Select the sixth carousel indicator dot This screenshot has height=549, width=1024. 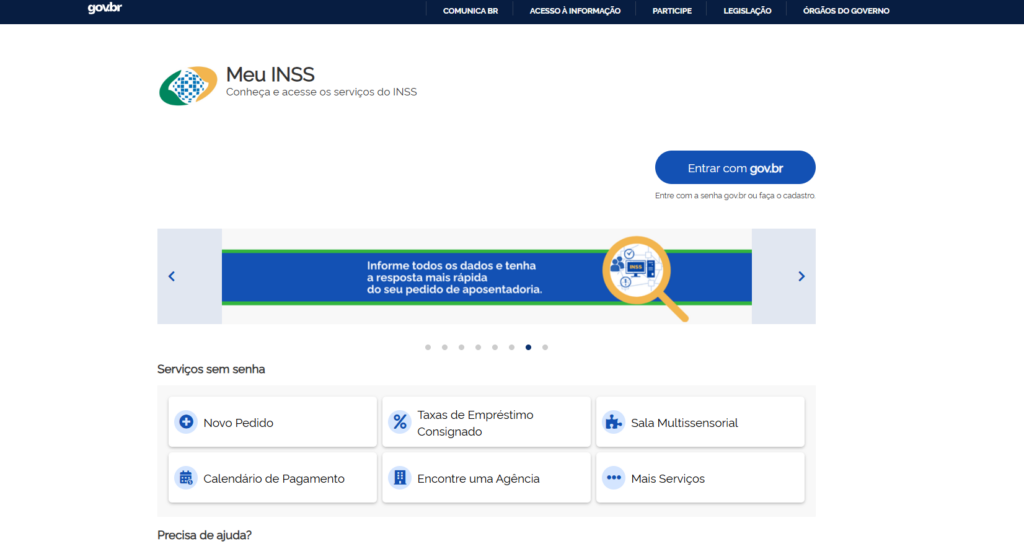[511, 347]
